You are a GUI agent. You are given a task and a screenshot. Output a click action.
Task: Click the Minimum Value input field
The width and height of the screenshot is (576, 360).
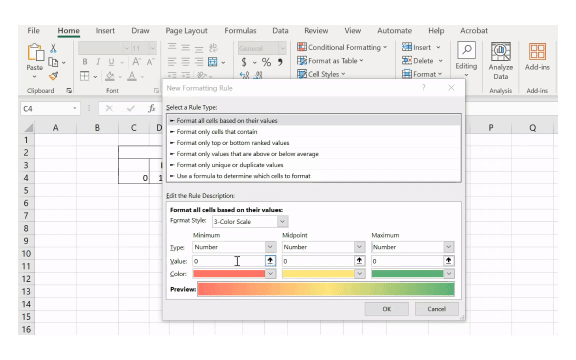point(228,261)
